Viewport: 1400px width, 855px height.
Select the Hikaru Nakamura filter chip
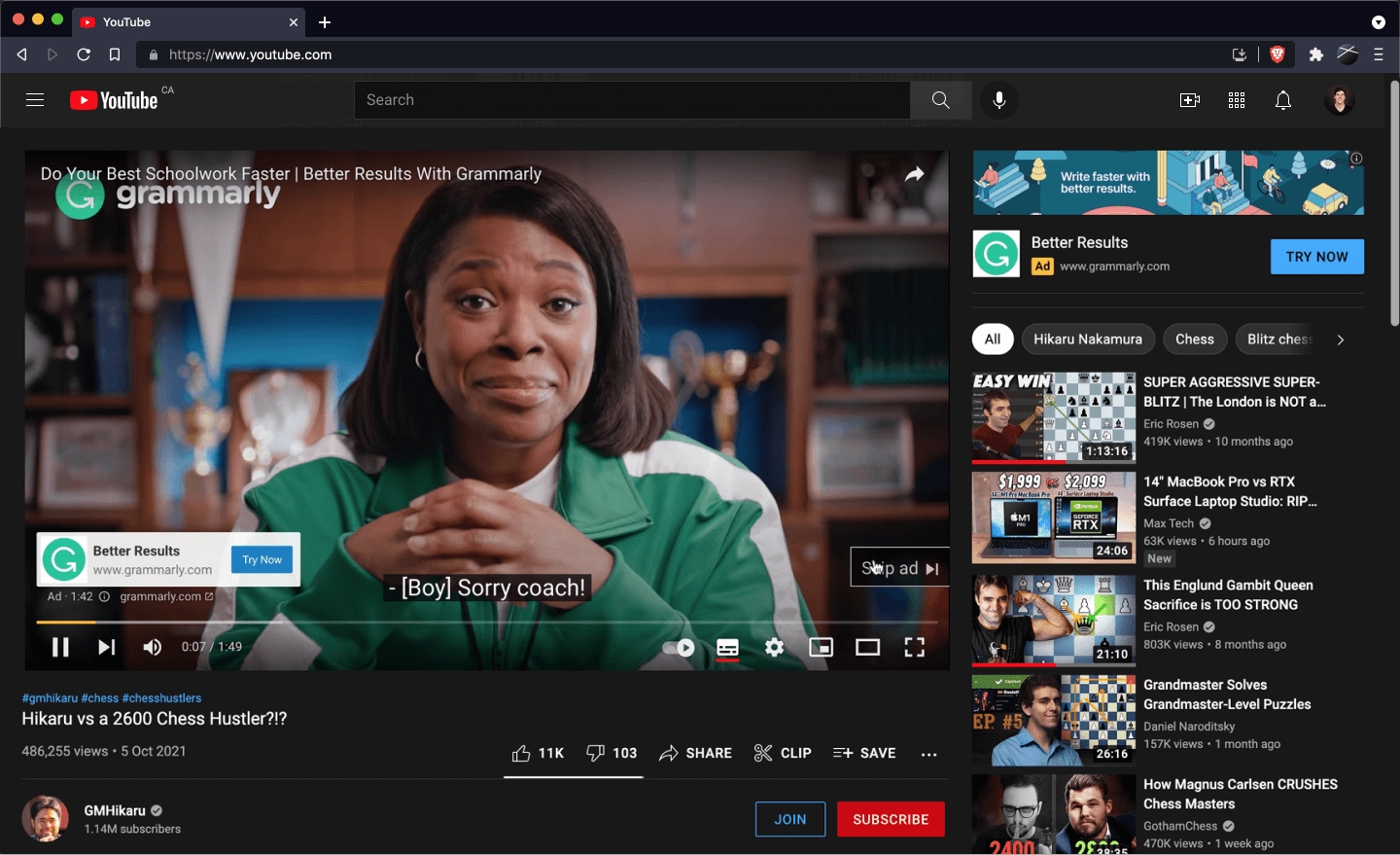[x=1088, y=339]
